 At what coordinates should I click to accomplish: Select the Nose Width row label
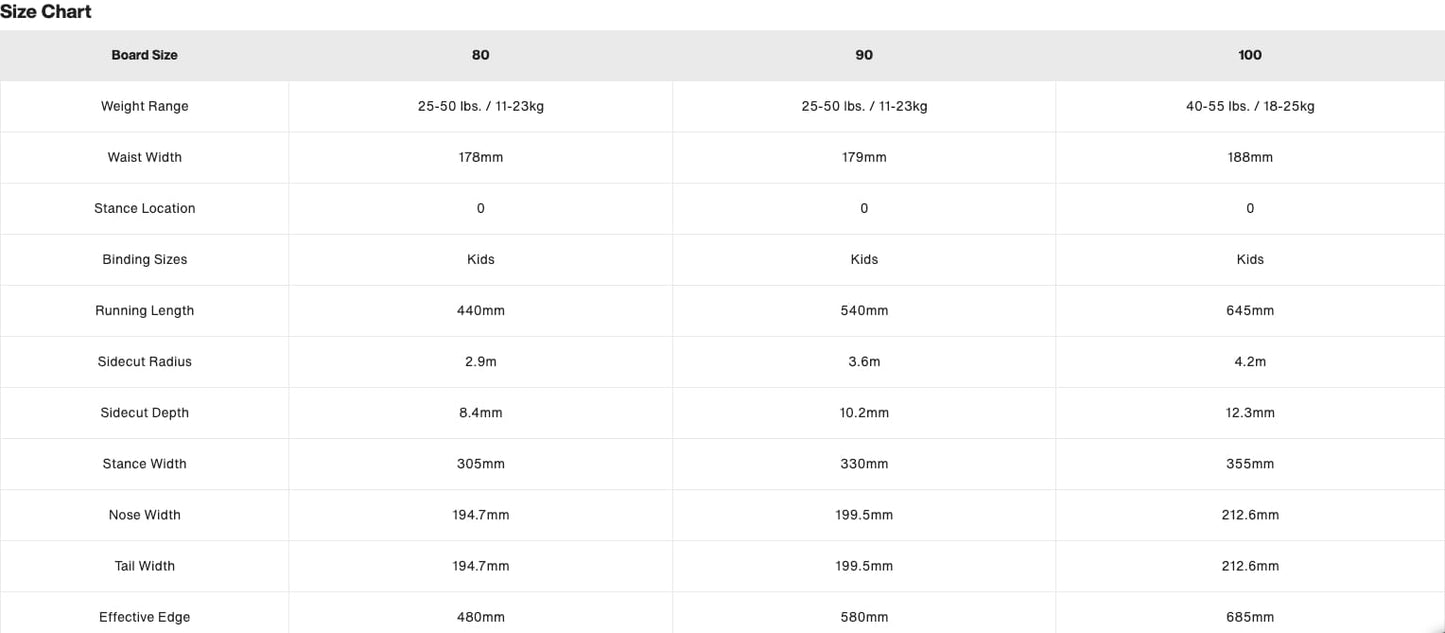144,514
